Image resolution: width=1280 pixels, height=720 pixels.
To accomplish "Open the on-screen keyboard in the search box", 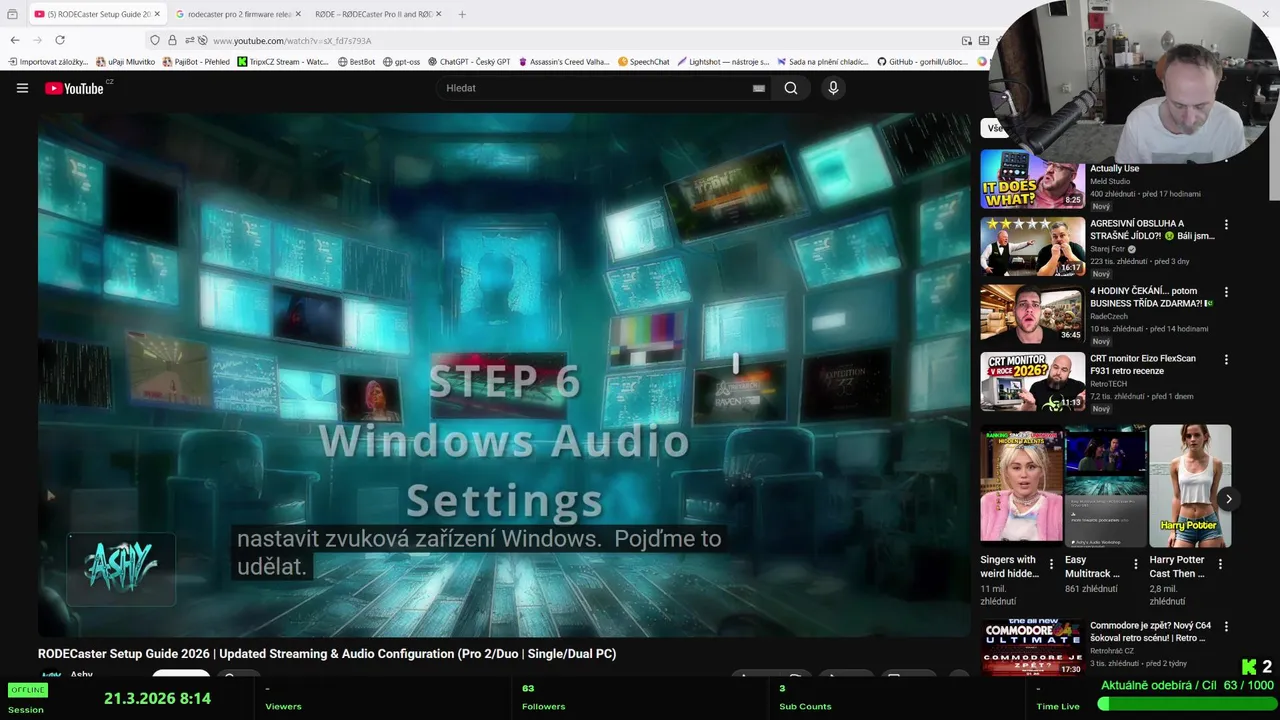I will [759, 88].
